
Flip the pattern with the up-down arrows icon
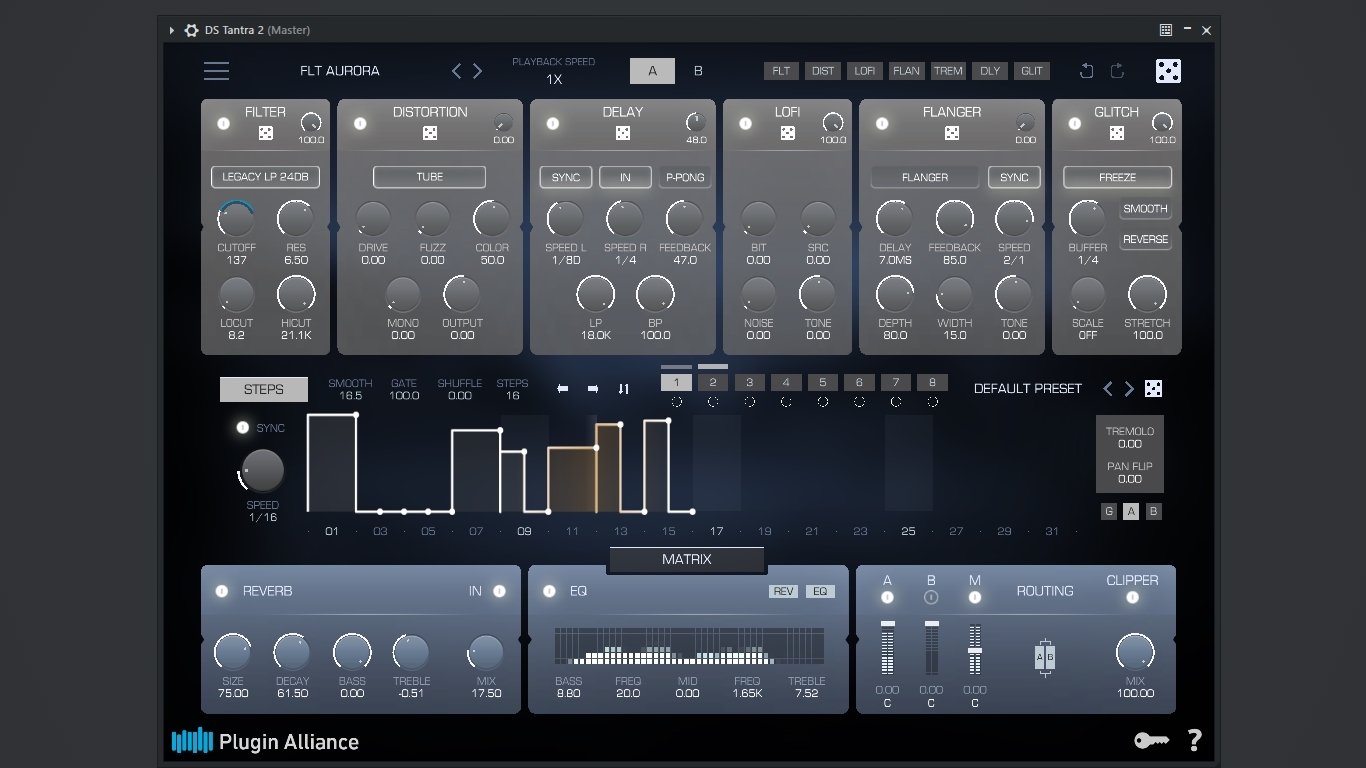point(624,389)
